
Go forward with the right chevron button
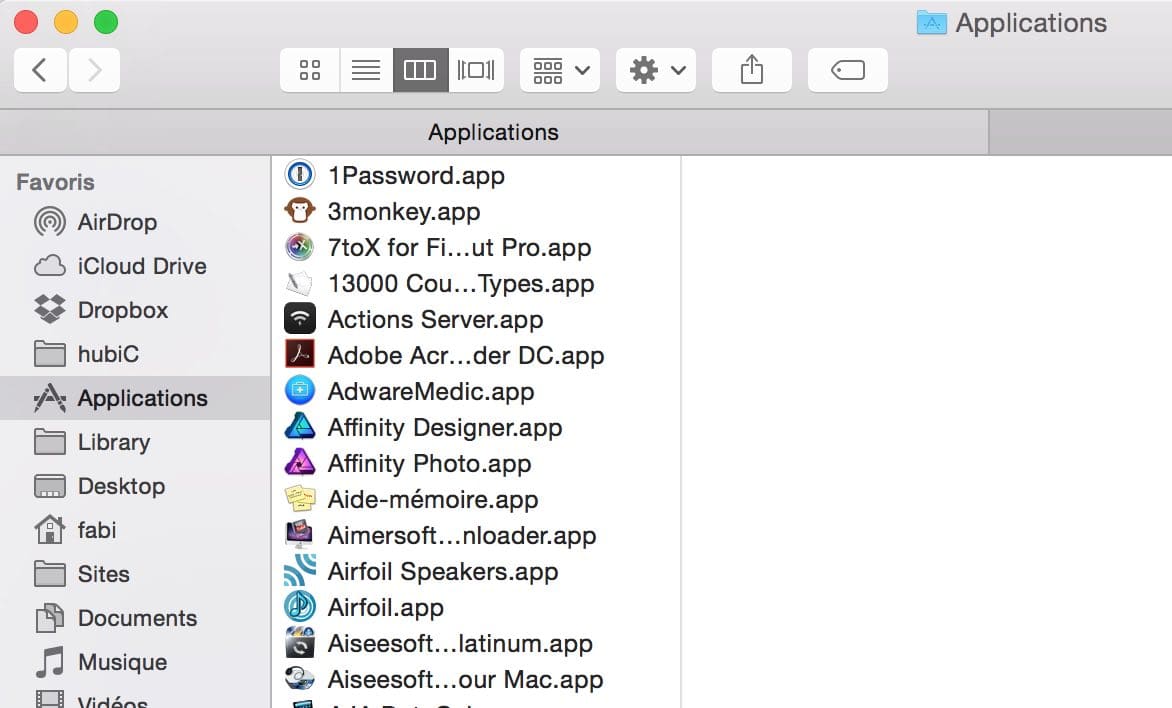[94, 70]
